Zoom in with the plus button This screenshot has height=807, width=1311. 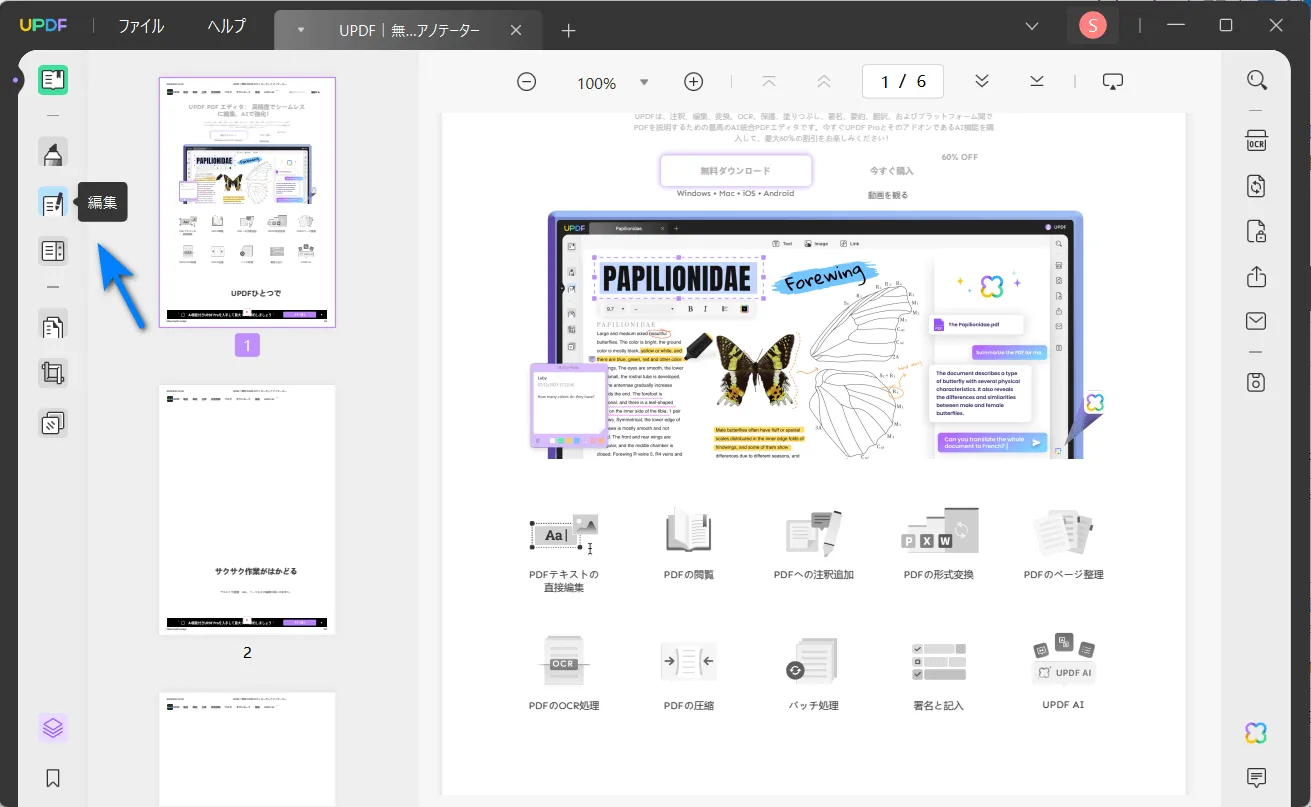coord(693,82)
